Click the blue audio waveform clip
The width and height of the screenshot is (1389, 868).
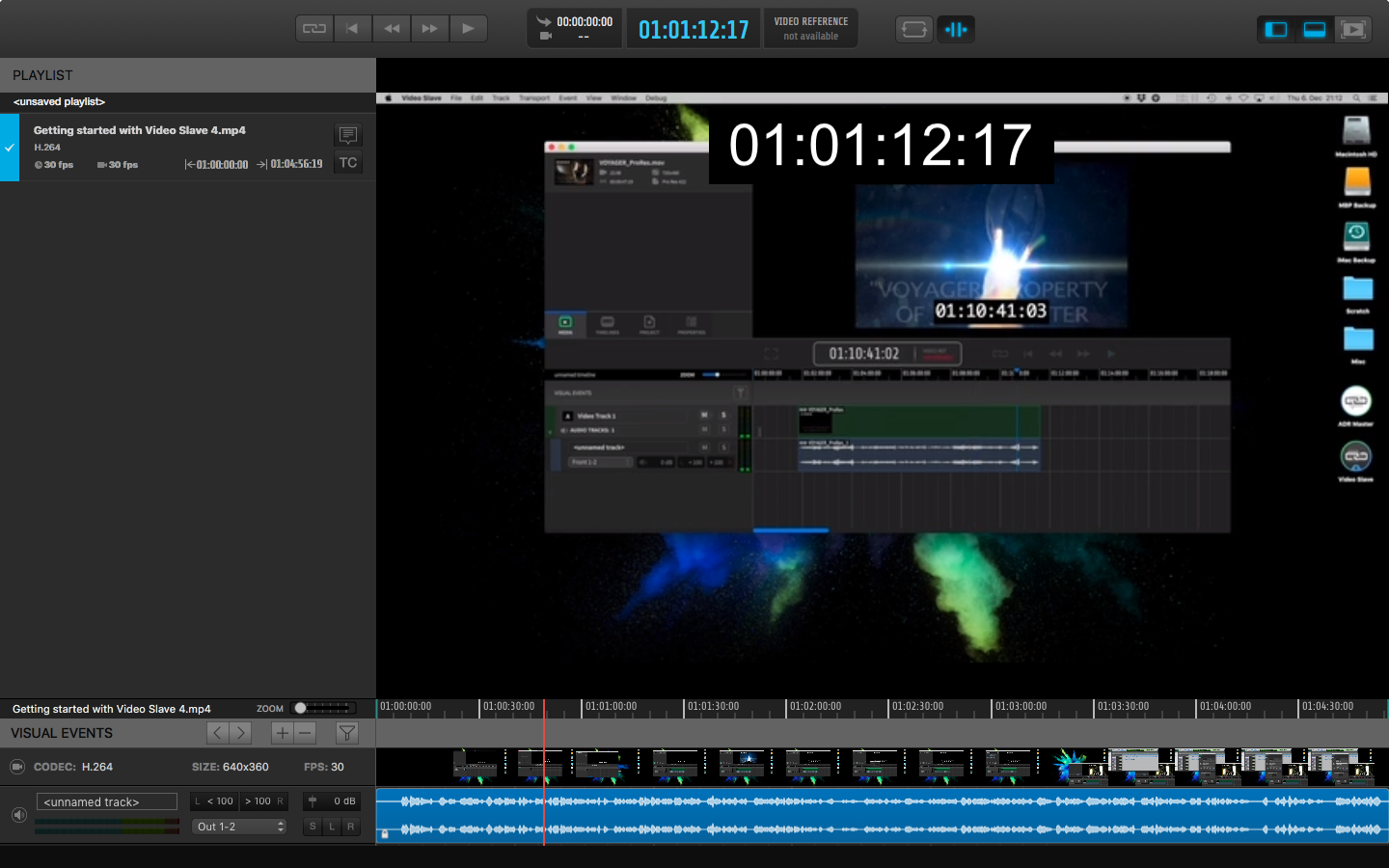point(882,815)
